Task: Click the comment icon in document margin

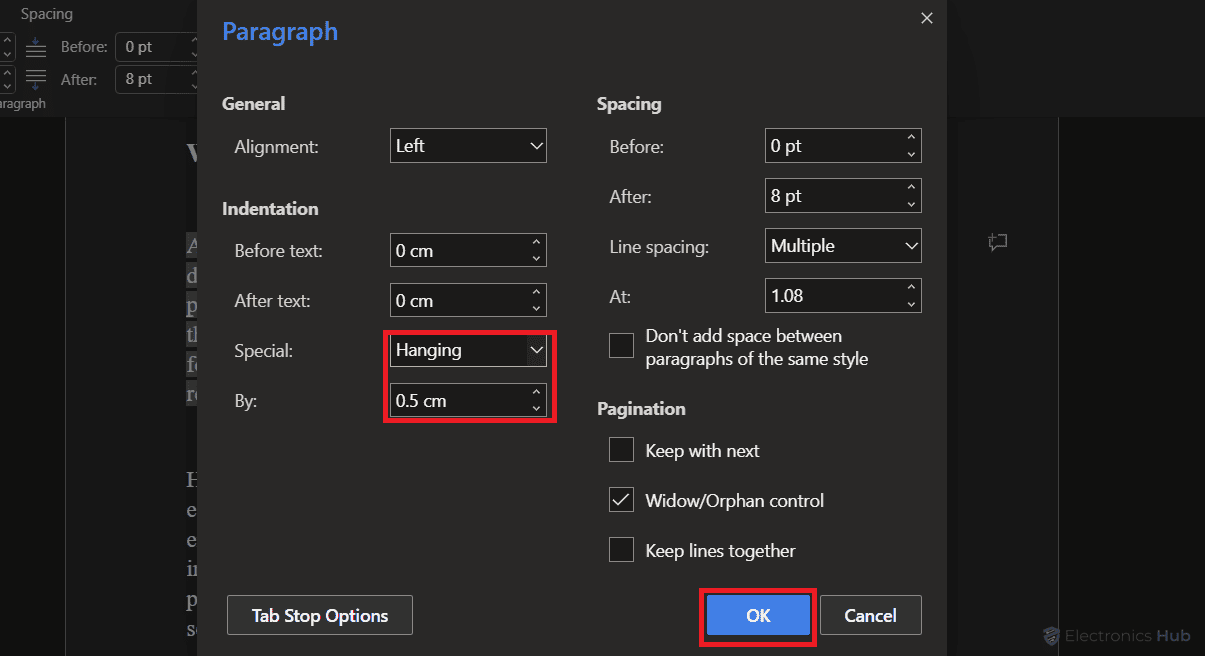Action: click(x=996, y=242)
